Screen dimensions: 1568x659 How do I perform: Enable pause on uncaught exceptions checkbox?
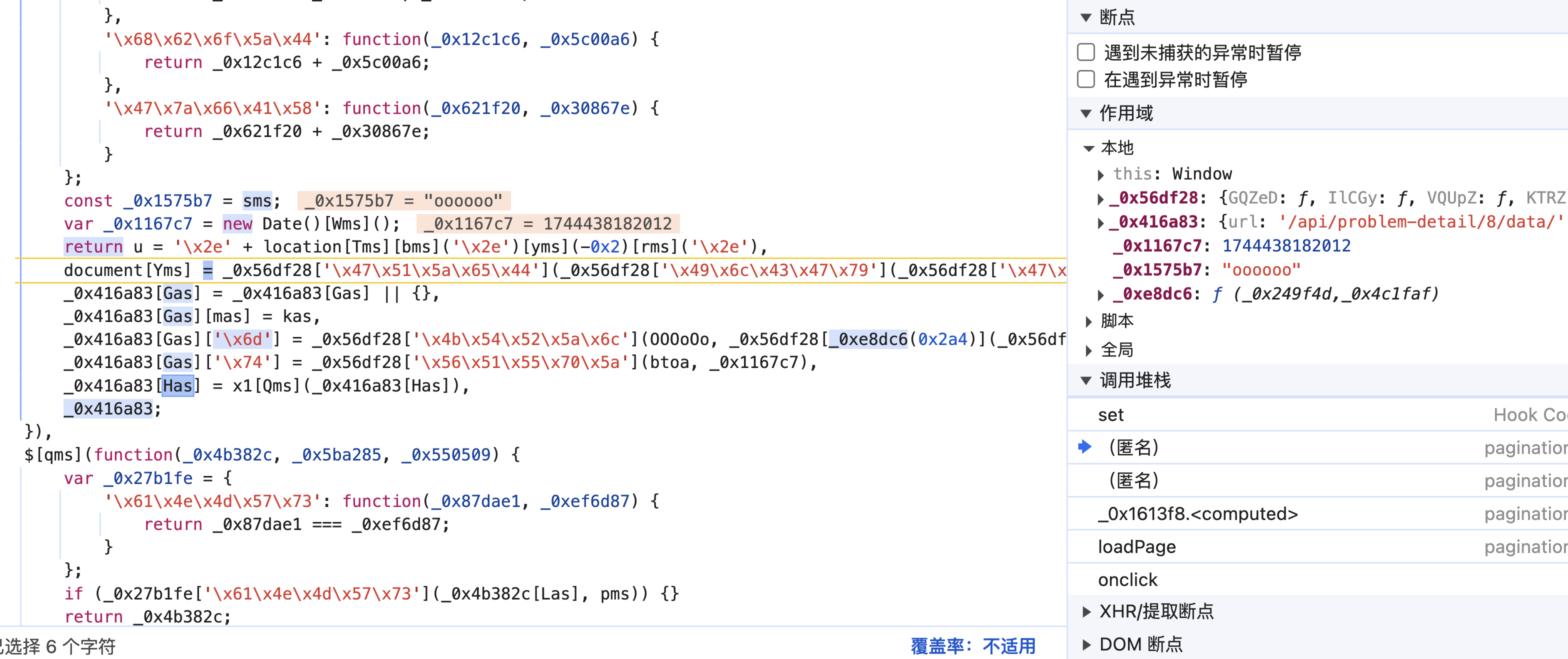(1086, 52)
